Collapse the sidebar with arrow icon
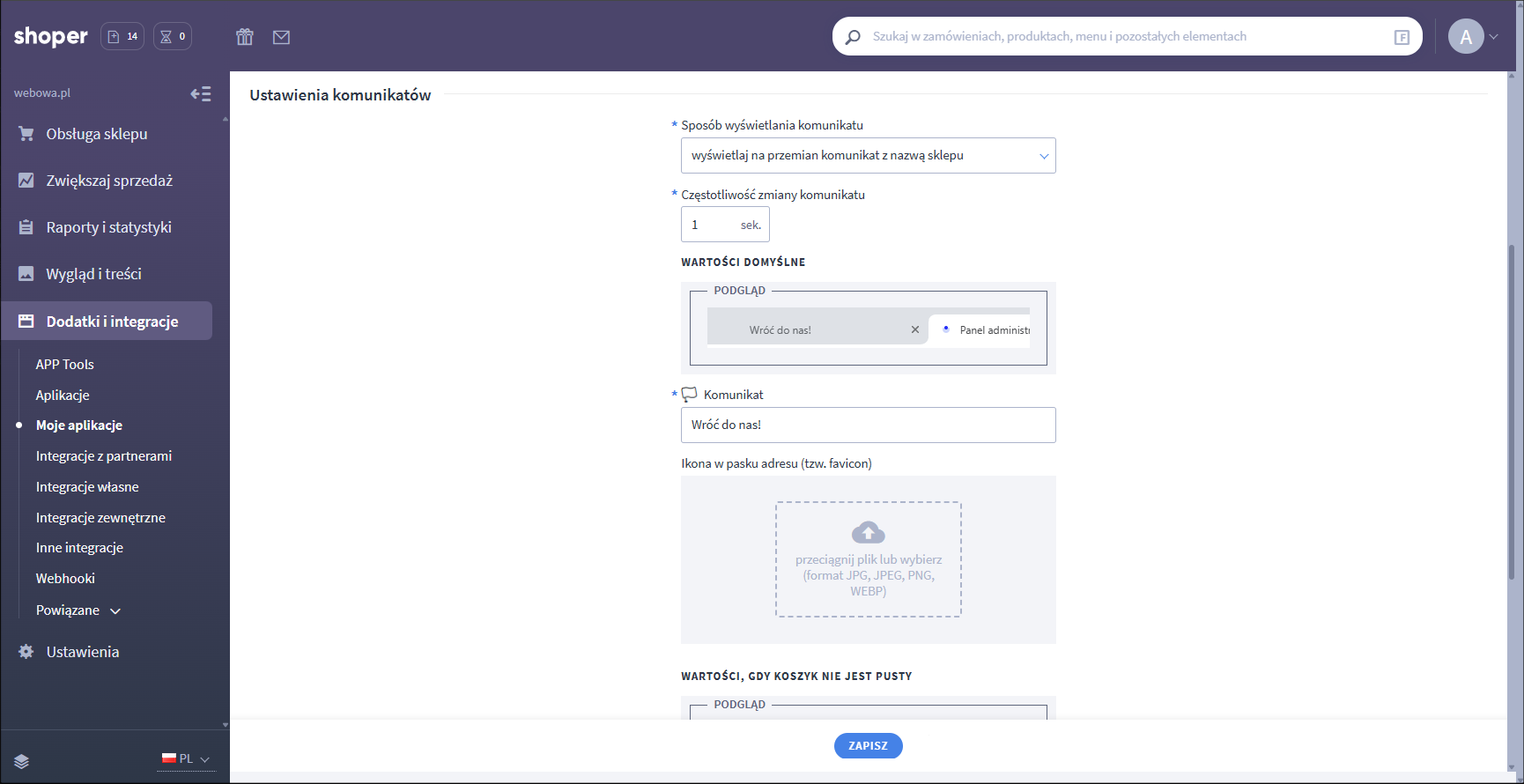The width and height of the screenshot is (1524, 784). pyautogui.click(x=201, y=94)
